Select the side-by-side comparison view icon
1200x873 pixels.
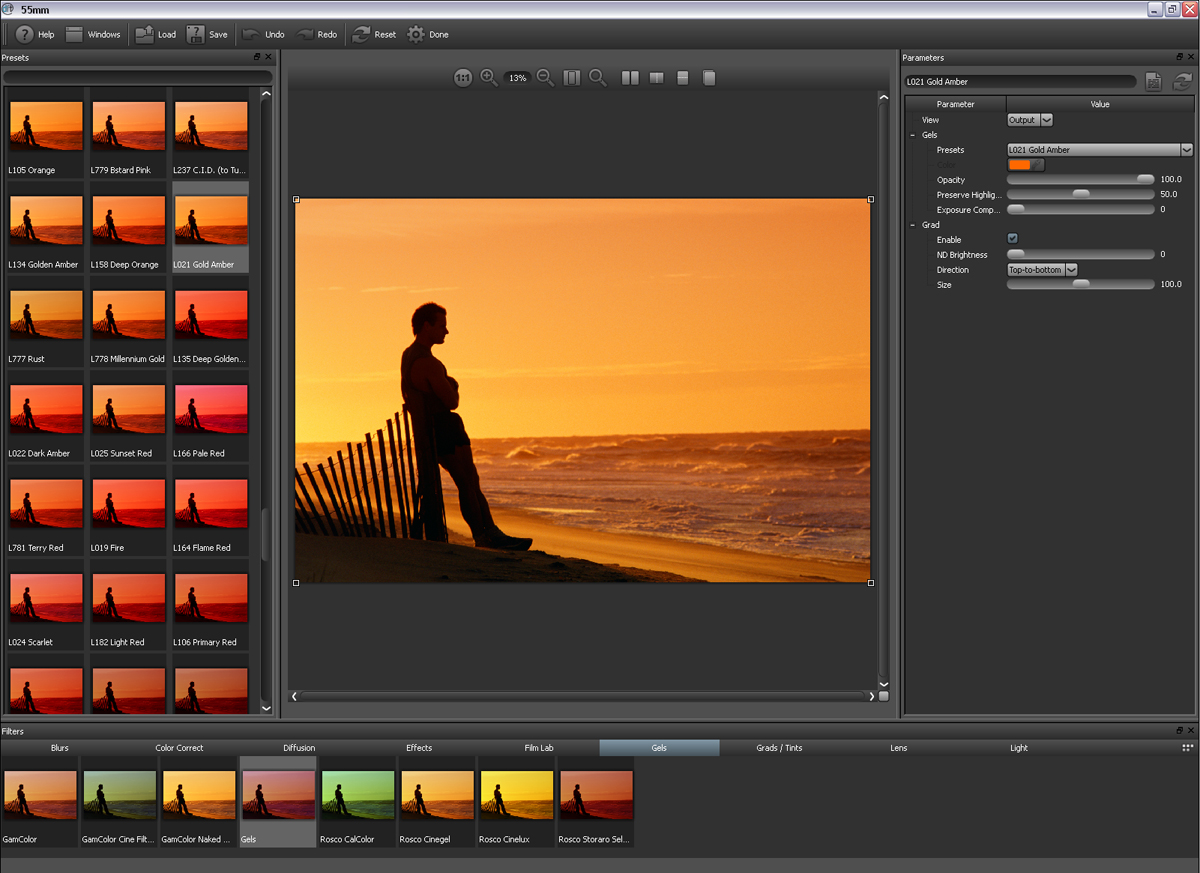coord(630,78)
